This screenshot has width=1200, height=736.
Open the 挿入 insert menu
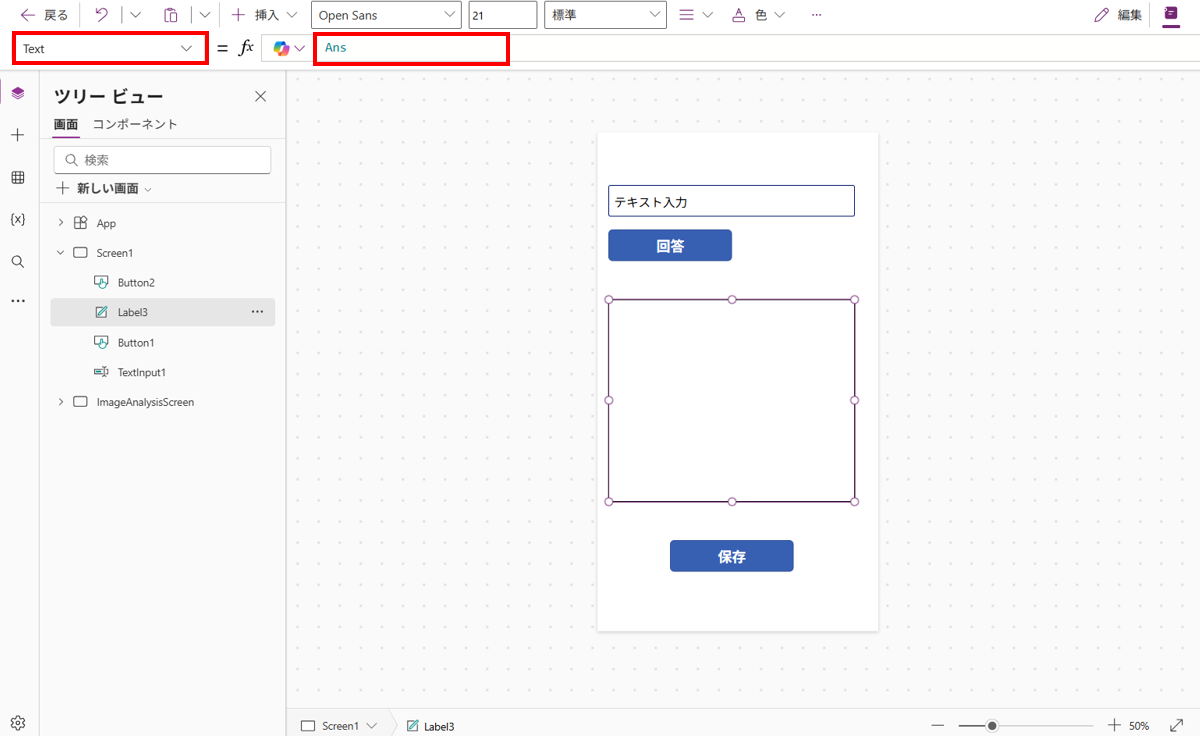[x=264, y=15]
